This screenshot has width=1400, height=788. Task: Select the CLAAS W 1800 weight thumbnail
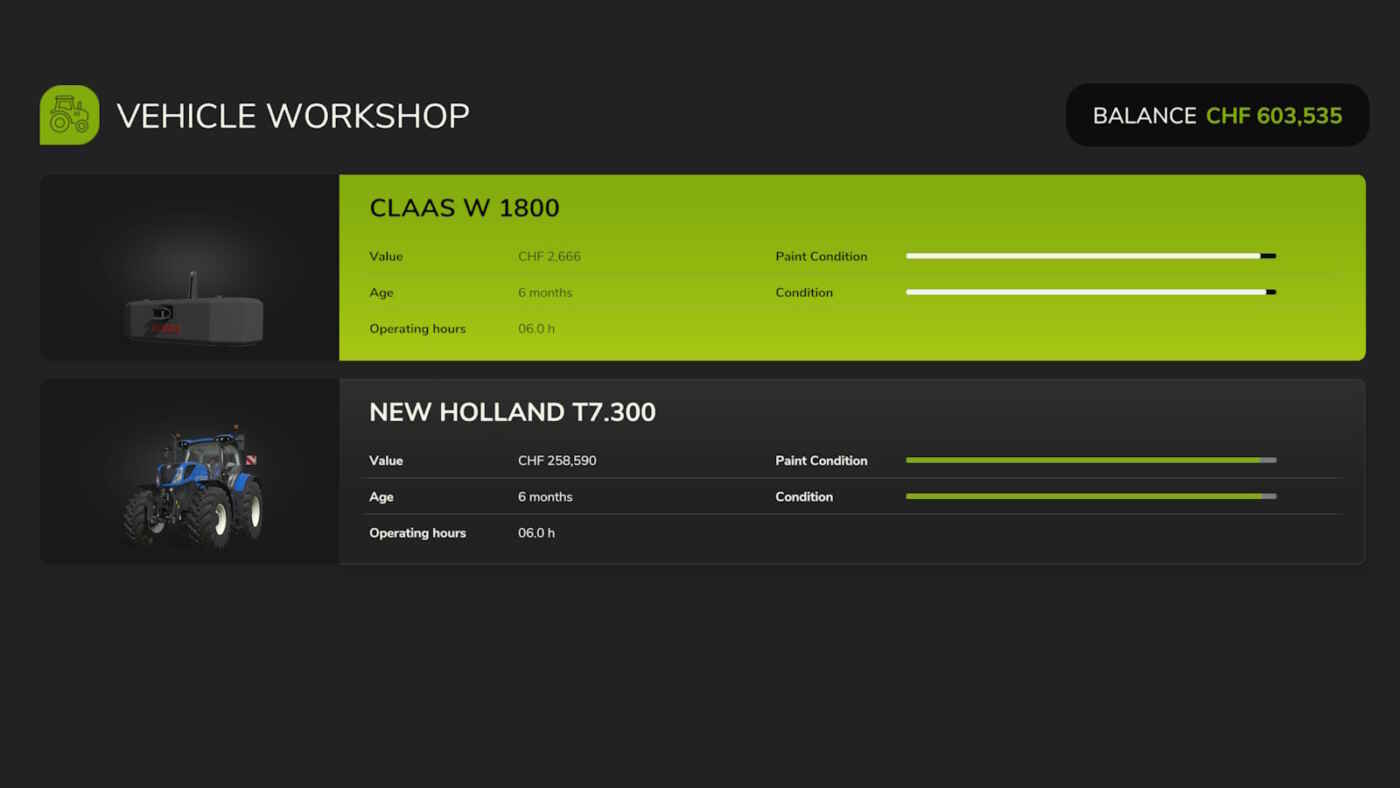point(193,310)
